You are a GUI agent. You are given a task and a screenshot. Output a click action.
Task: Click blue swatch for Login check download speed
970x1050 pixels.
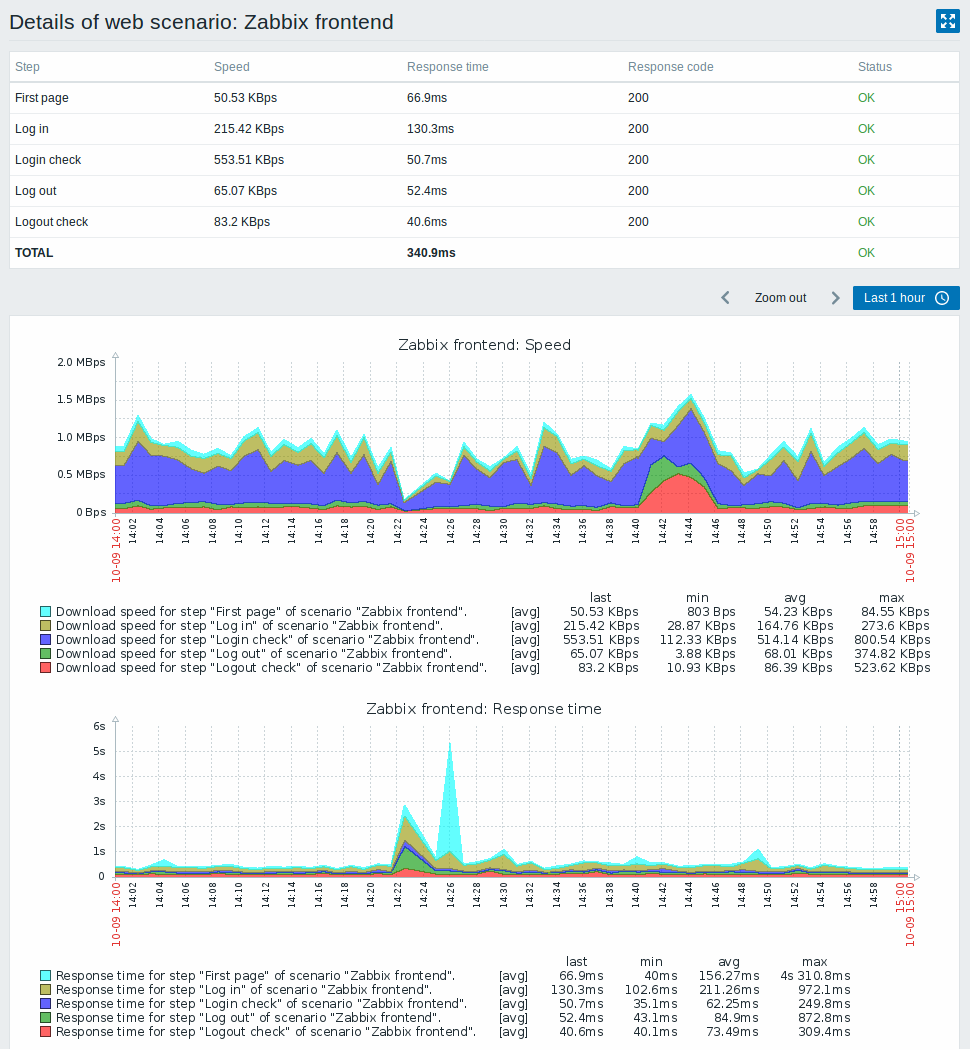coord(46,640)
